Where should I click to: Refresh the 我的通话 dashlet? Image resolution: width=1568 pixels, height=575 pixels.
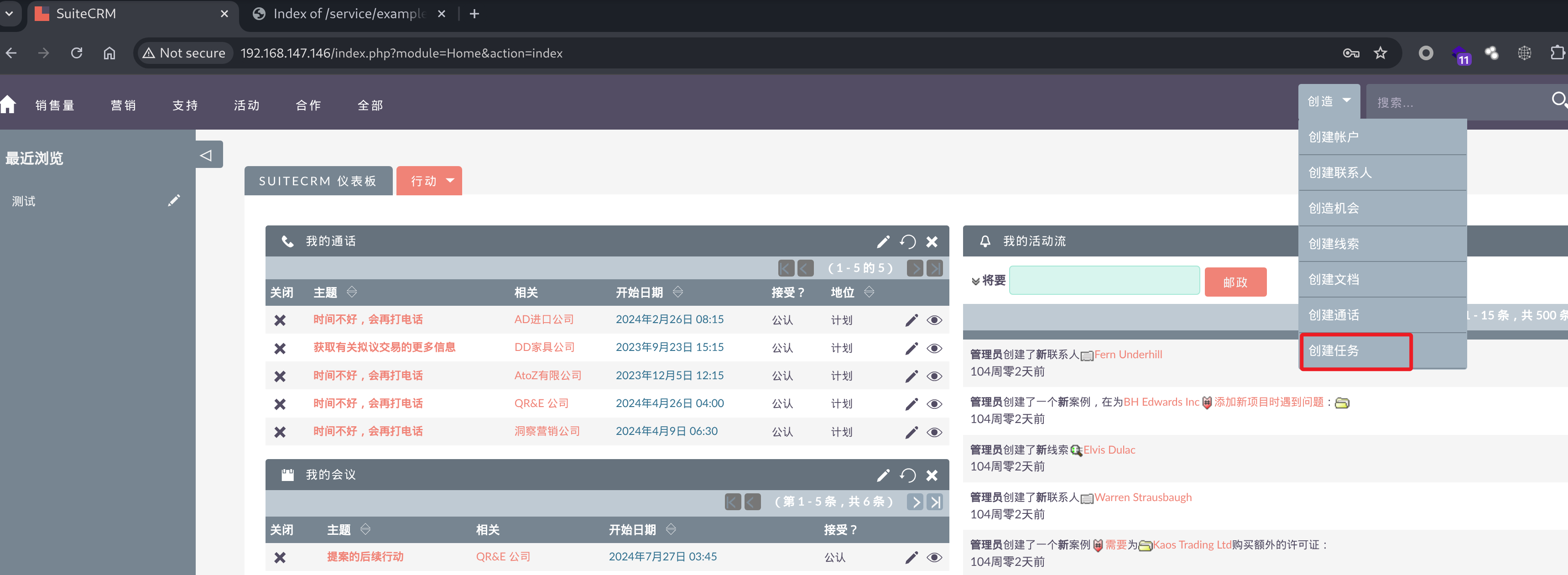point(907,242)
